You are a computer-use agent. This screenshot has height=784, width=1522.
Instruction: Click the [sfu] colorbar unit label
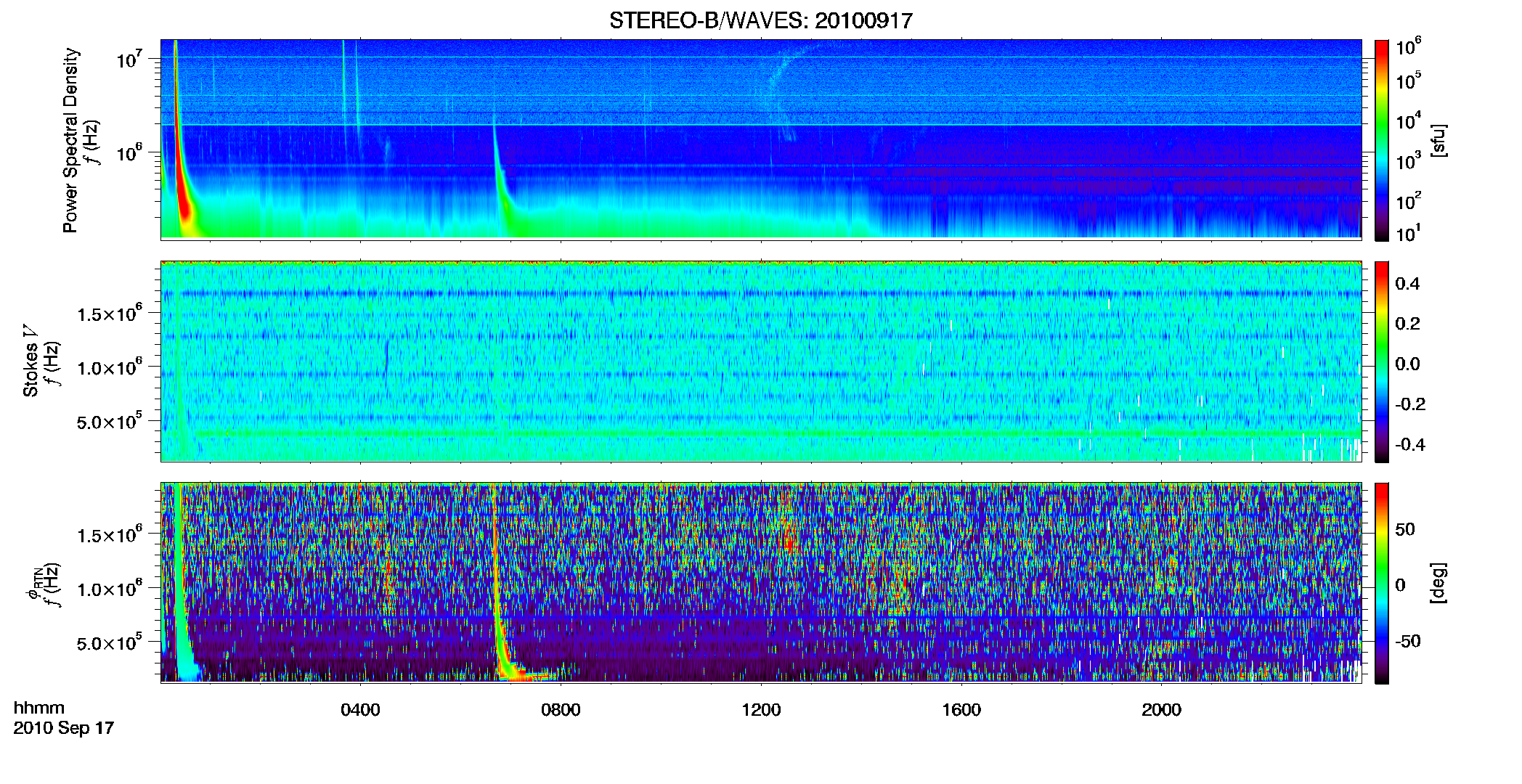[1437, 140]
